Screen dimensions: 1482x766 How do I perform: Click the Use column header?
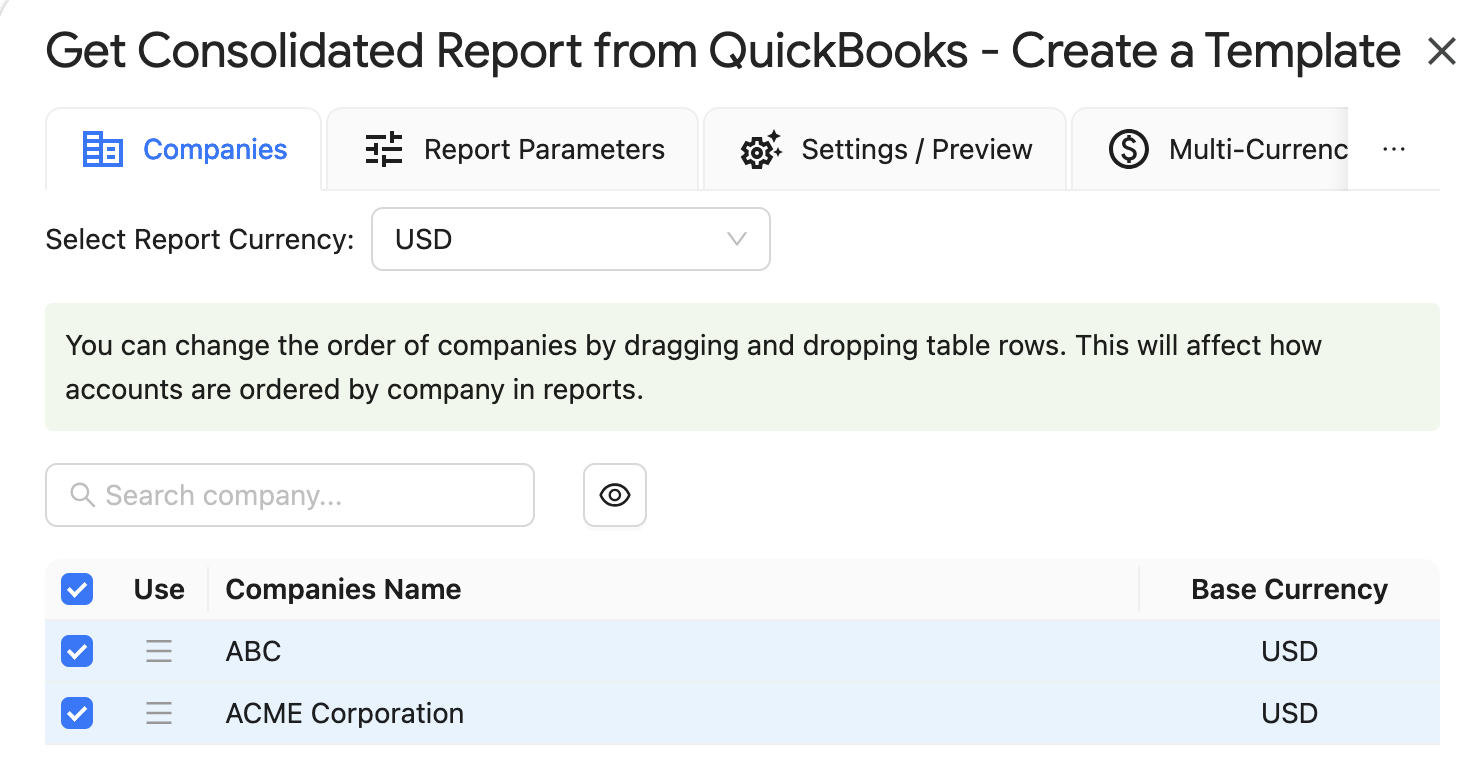pos(159,590)
